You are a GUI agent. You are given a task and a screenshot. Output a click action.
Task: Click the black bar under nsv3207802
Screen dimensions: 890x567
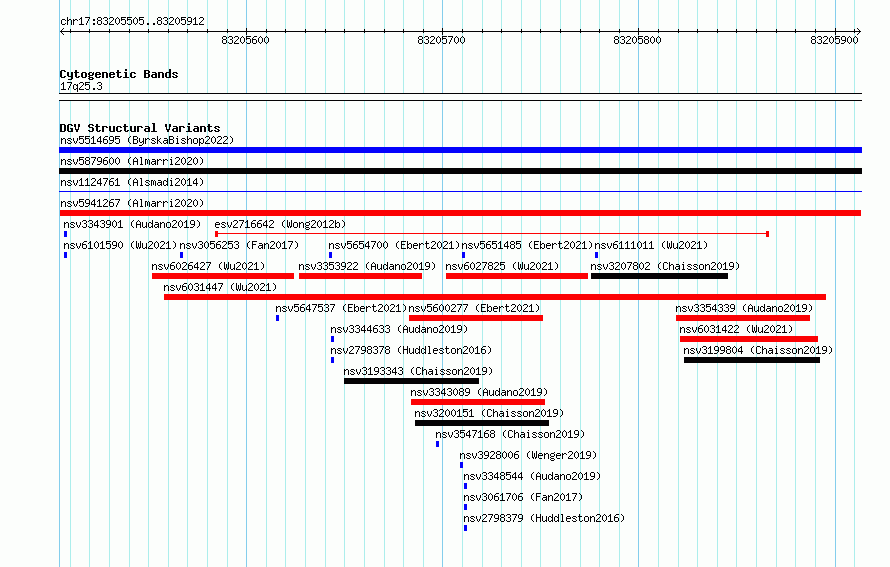[660, 276]
